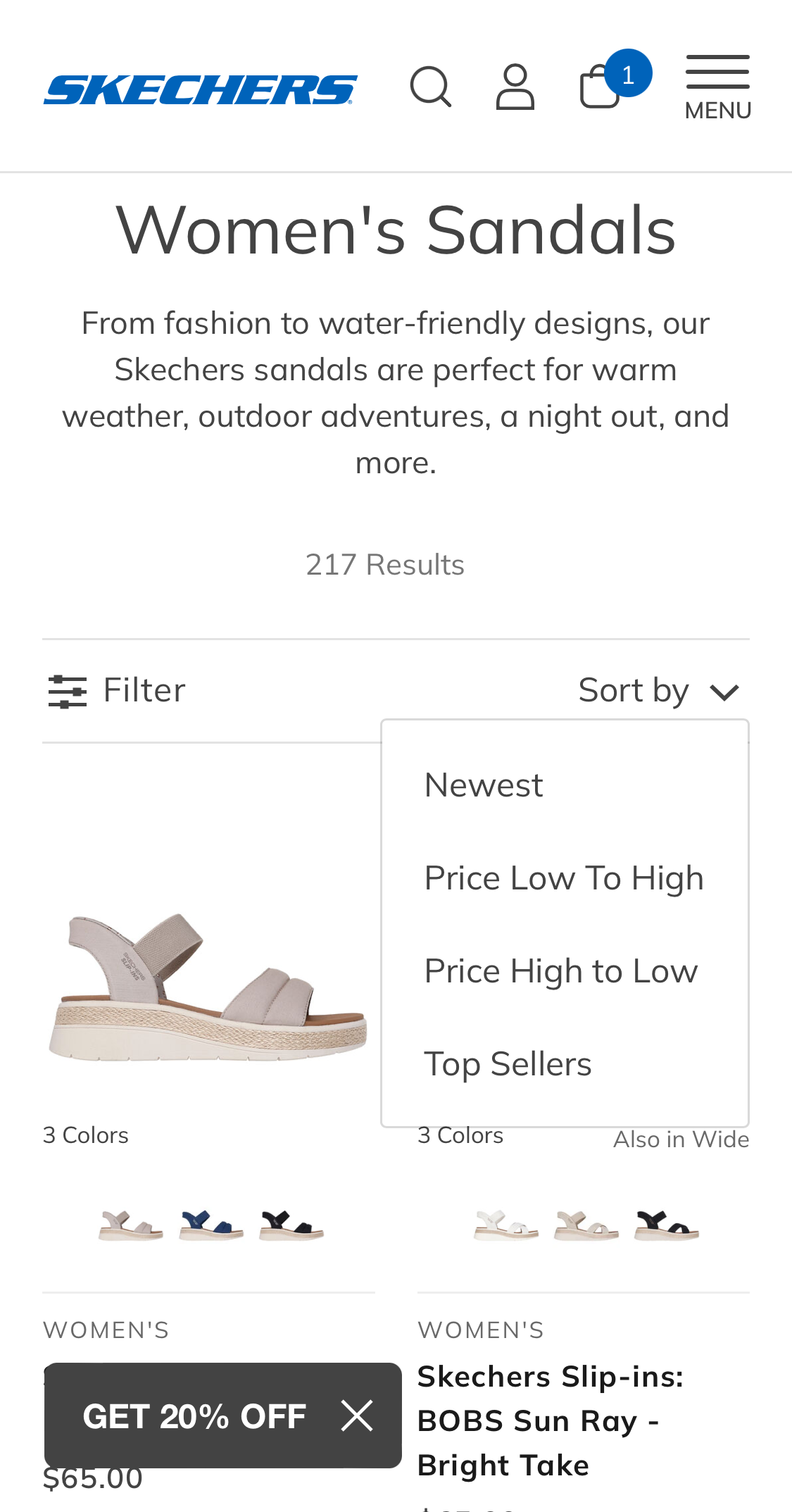
Task: Click the account sign-in icon
Action: [x=515, y=87]
